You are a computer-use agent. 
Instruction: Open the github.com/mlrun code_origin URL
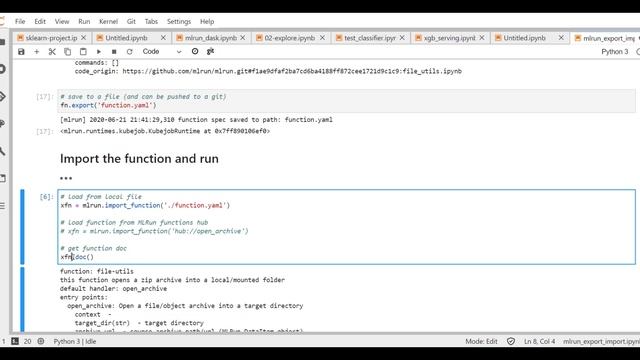point(292,71)
